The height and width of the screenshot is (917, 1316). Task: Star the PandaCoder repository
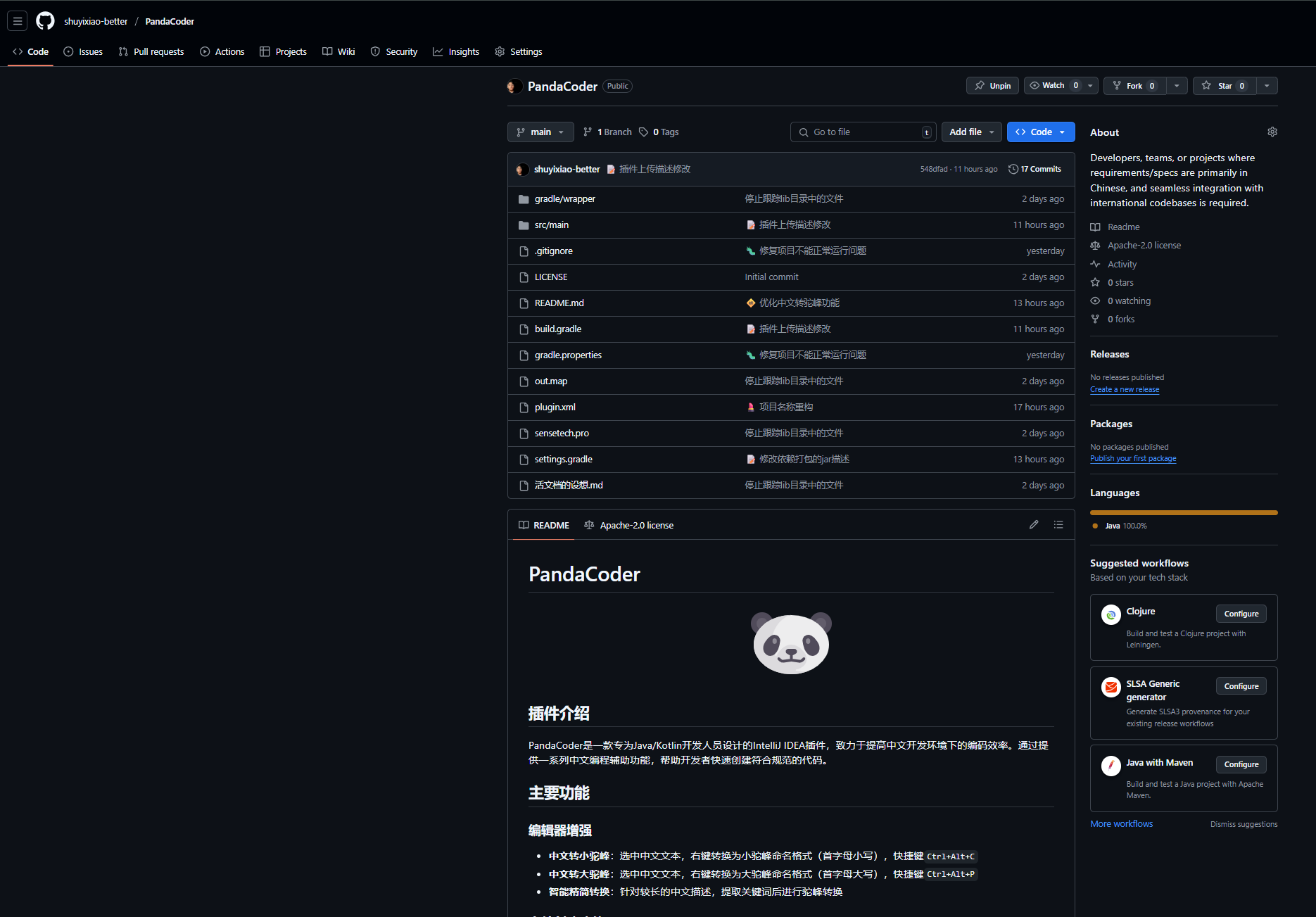coord(1224,85)
